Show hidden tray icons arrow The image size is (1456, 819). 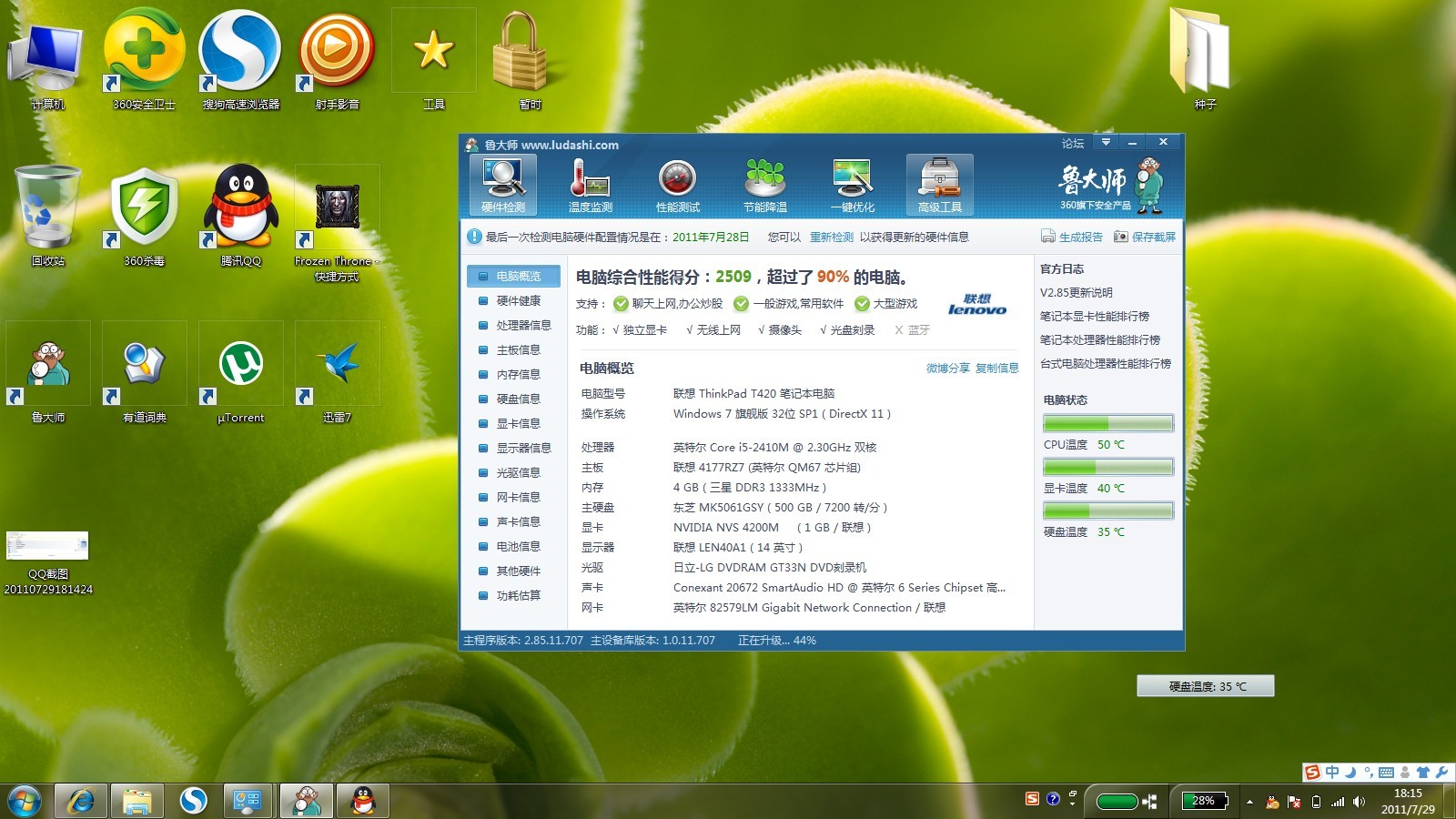1249,802
